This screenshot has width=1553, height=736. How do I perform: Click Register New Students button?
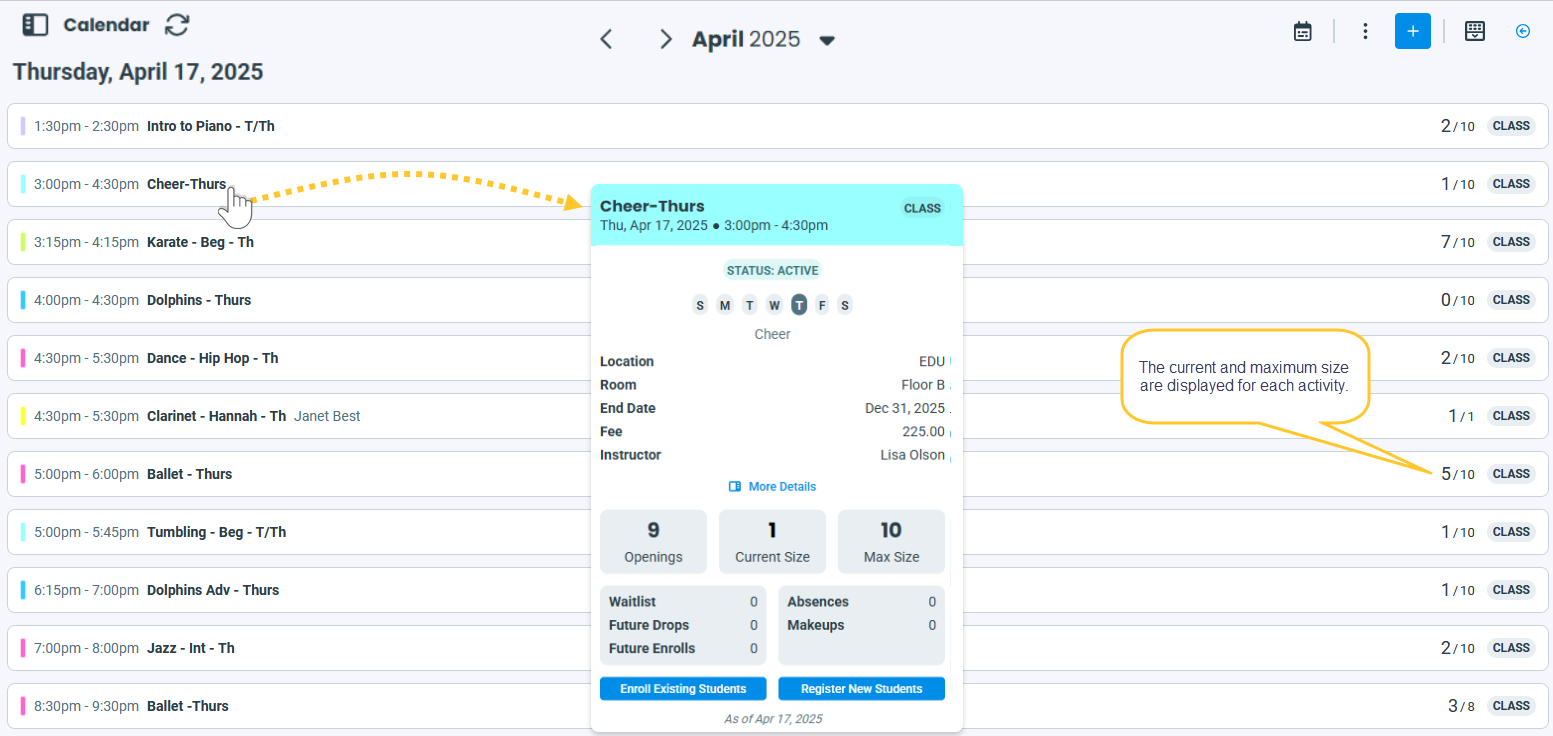pyautogui.click(x=862, y=689)
